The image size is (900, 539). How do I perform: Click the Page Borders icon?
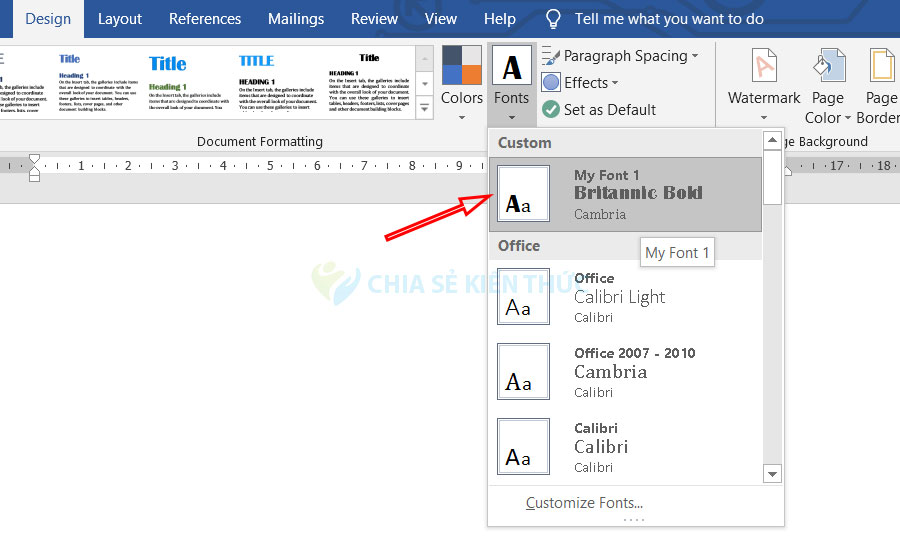click(x=882, y=65)
